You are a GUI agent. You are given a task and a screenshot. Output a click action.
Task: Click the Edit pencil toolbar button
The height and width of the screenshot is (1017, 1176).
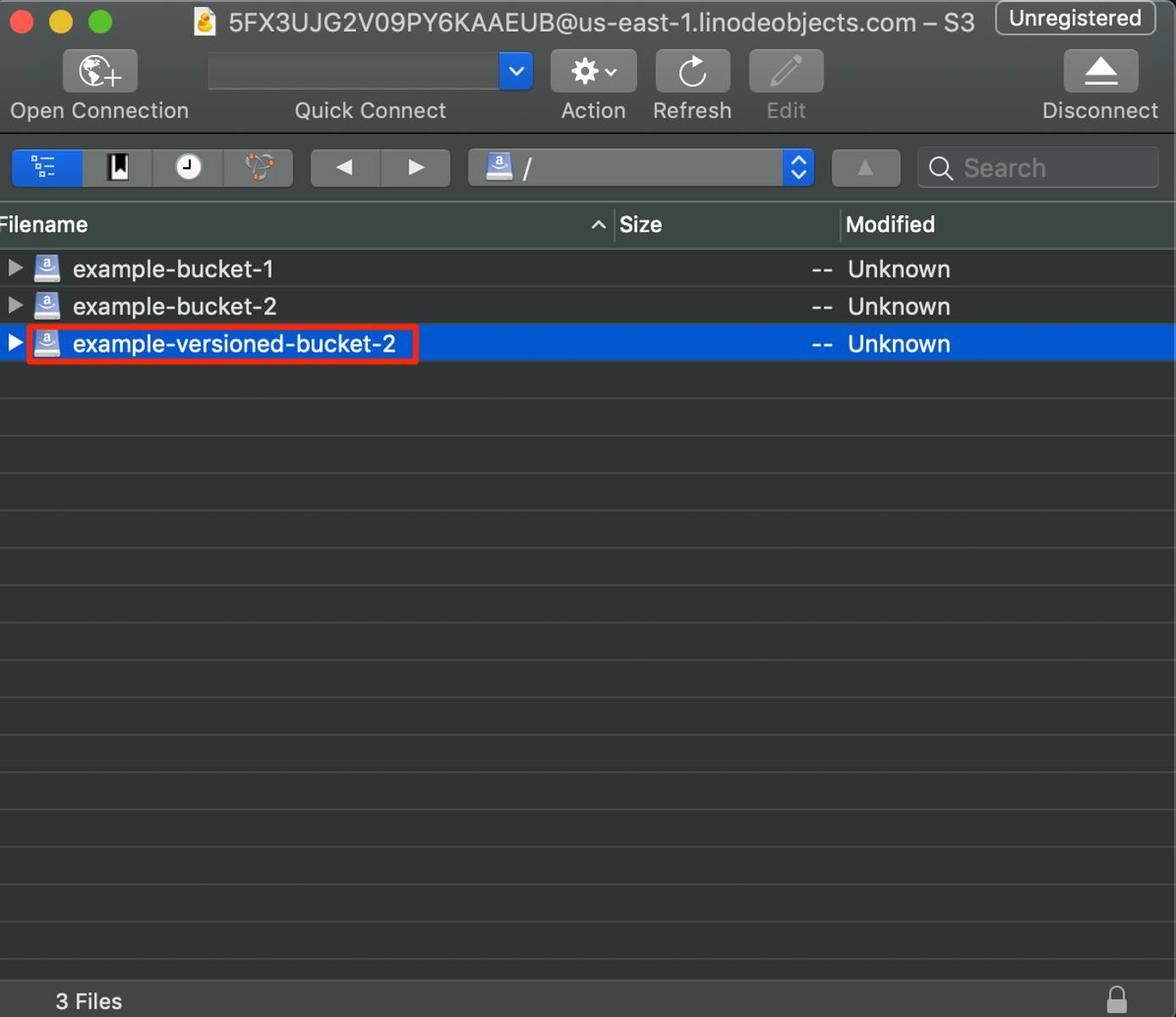785,71
